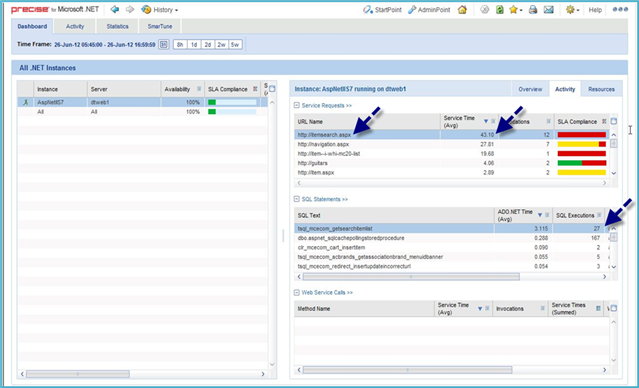Open the SQL Statements >> link
The width and height of the screenshot is (639, 388).
coord(324,199)
